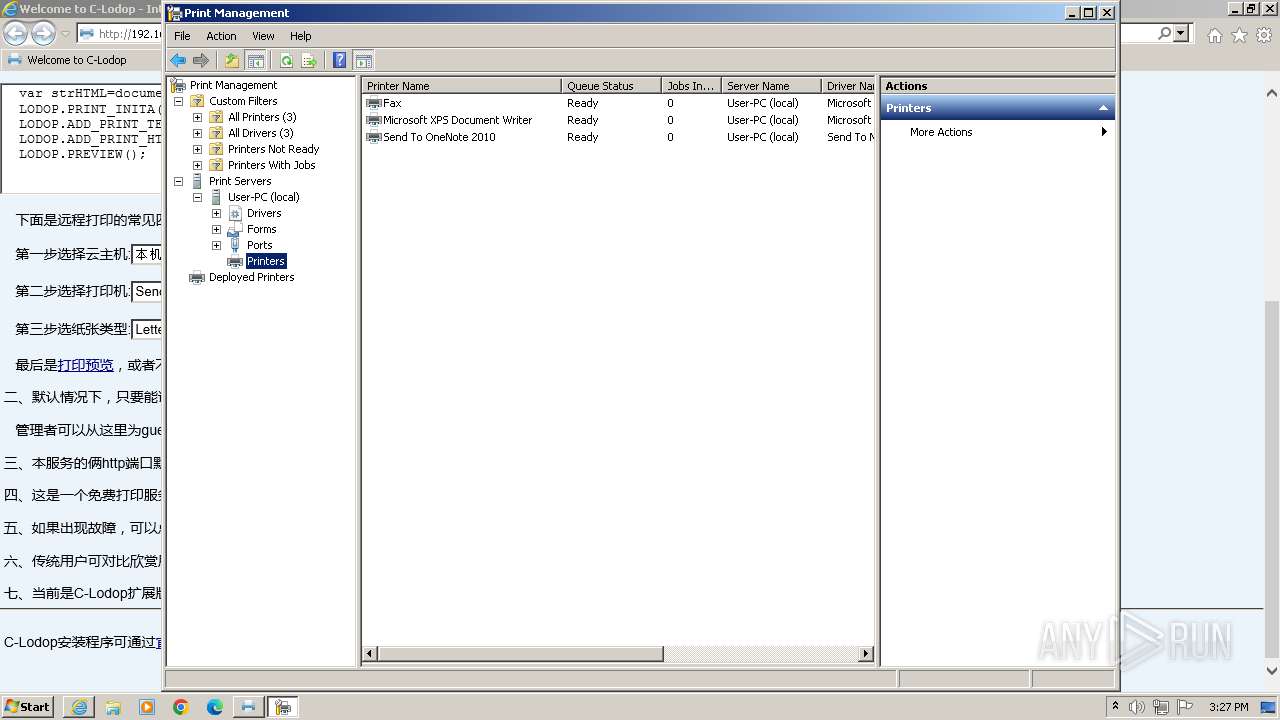The image size is (1280, 720).
Task: Click User-PC (local) server cell in Fax row
Action: [x=762, y=103]
